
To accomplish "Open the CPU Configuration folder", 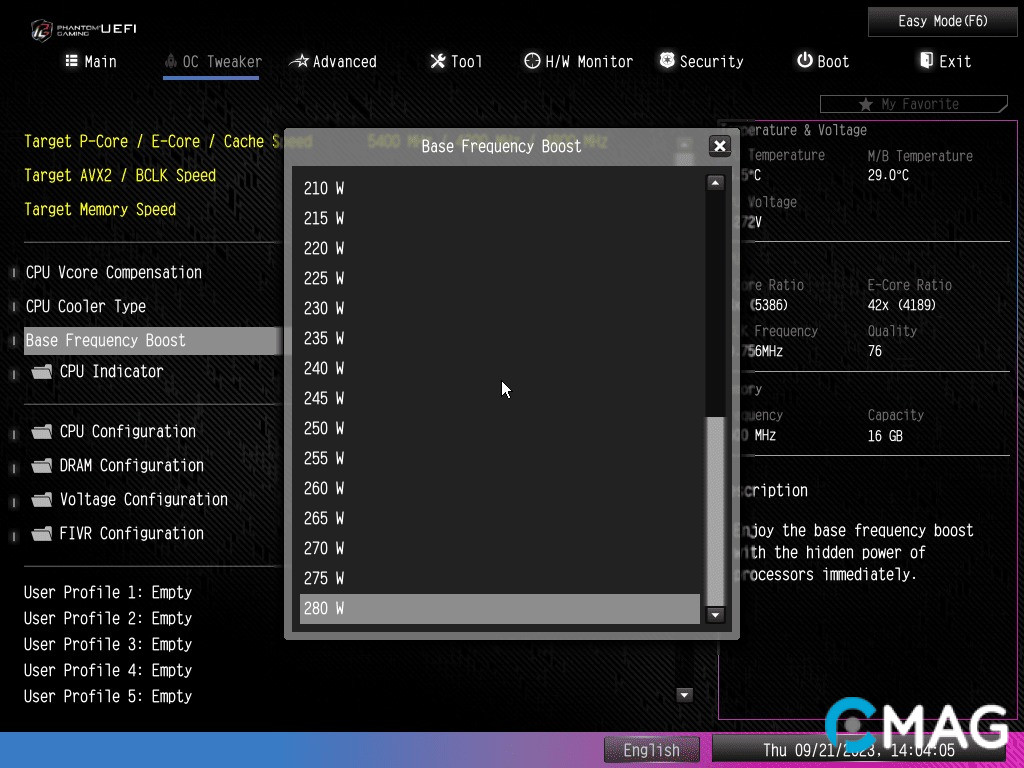I will click(127, 431).
